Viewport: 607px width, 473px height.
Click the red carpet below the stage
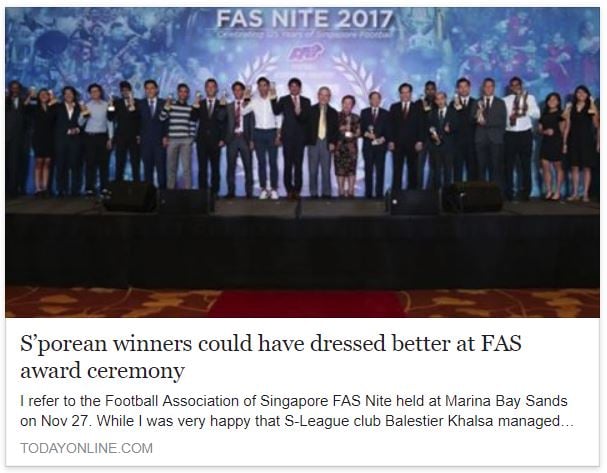point(307,303)
